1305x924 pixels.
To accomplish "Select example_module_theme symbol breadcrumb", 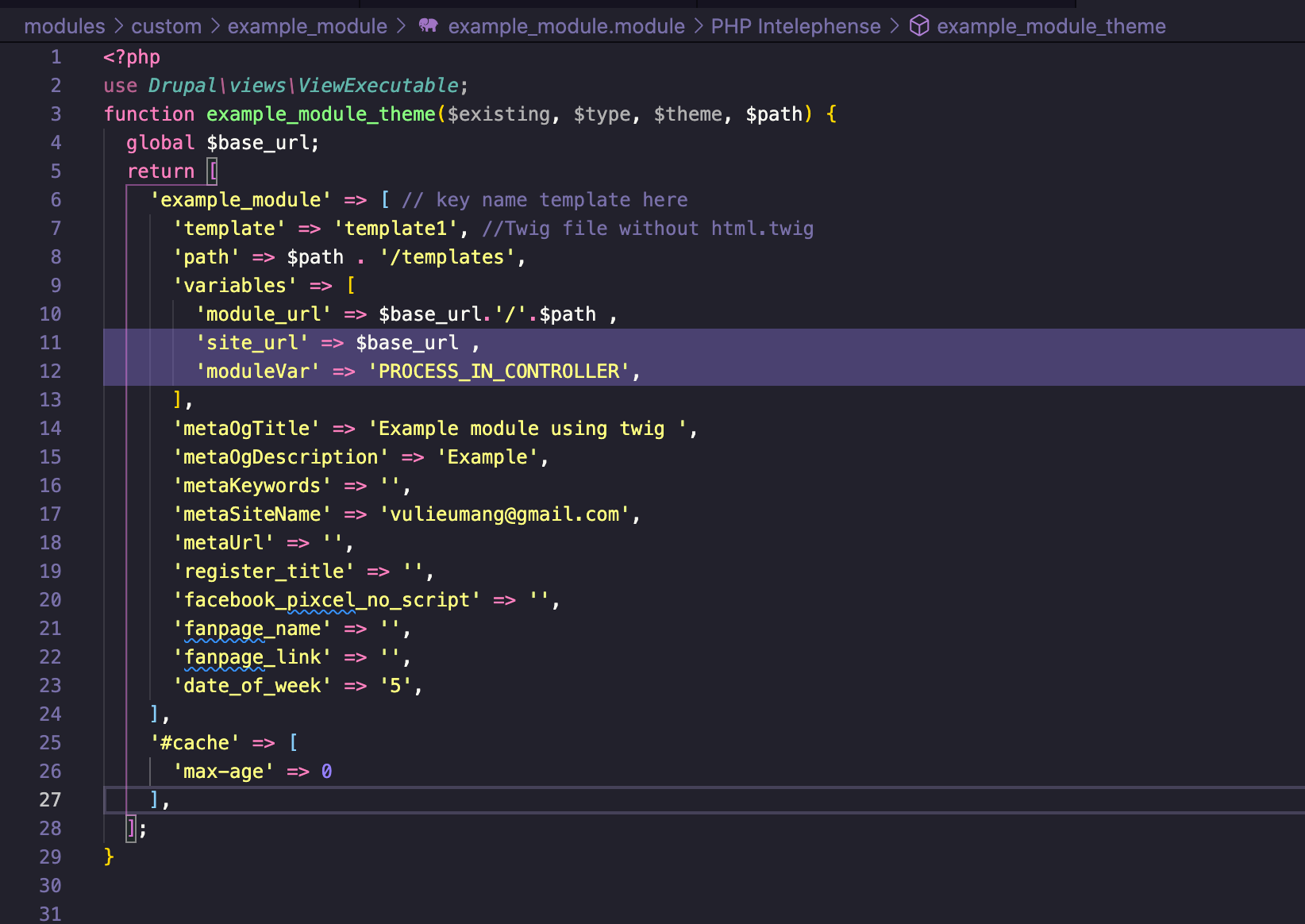I will pyautogui.click(x=1051, y=26).
